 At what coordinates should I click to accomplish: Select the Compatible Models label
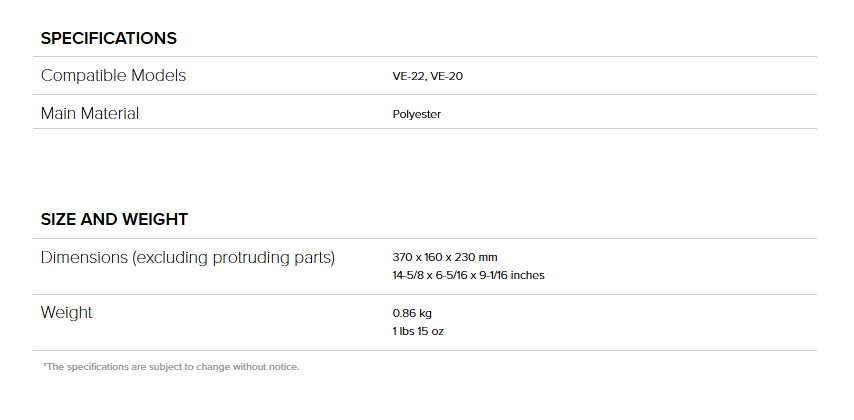[113, 75]
